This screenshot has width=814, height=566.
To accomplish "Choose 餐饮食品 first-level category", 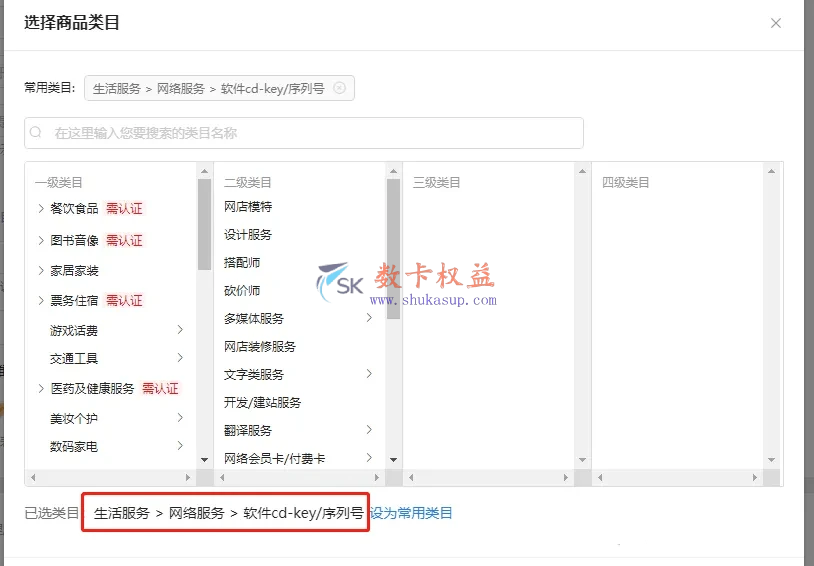I will 74,209.
